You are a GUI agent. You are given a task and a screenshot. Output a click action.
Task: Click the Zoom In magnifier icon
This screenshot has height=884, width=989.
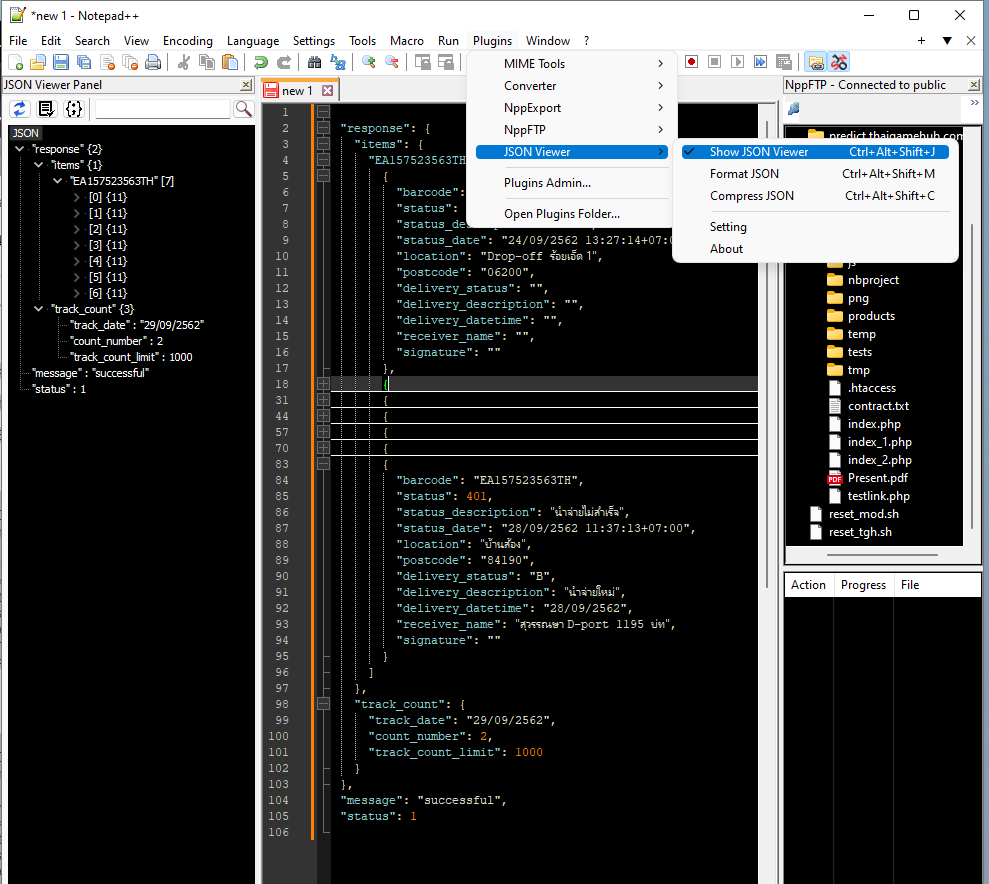coord(368,62)
